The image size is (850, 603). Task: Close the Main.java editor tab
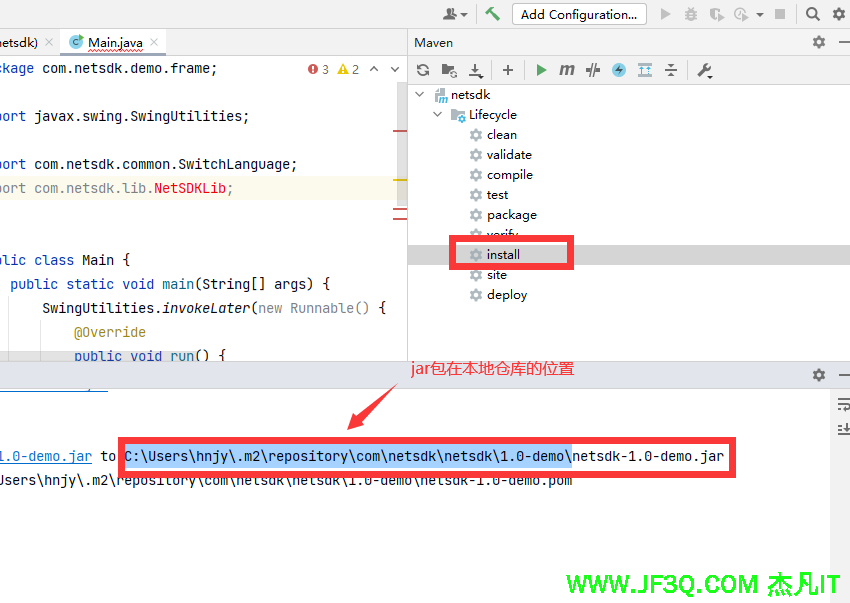[x=155, y=43]
